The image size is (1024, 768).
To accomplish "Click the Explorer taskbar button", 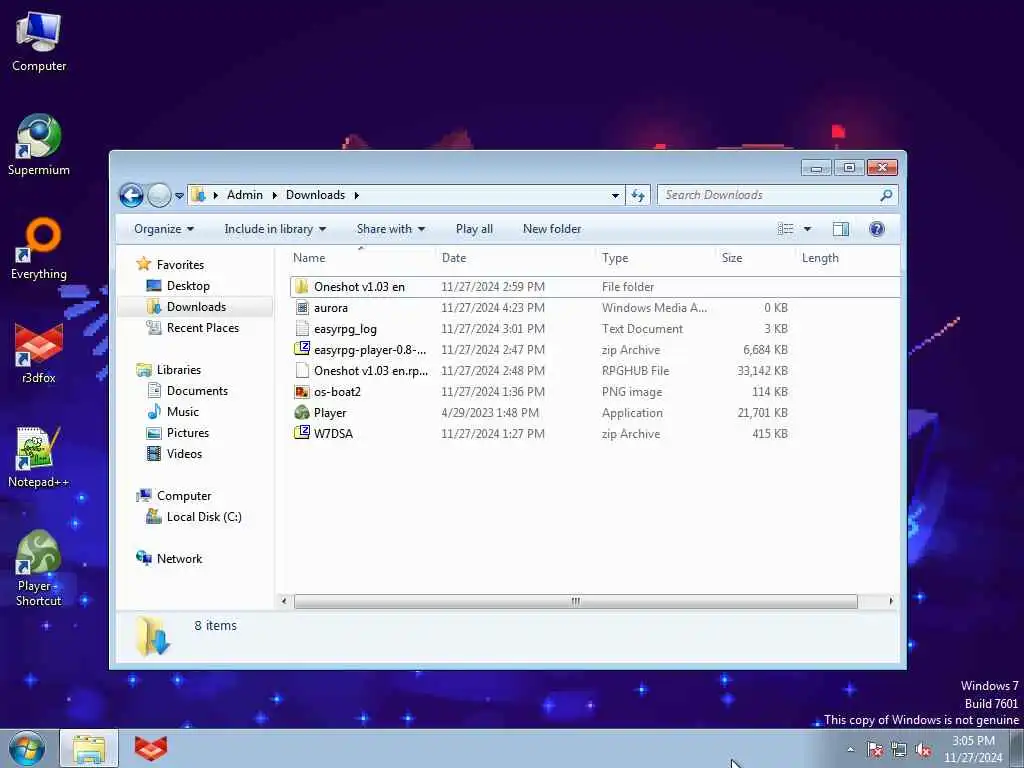I will coord(89,748).
